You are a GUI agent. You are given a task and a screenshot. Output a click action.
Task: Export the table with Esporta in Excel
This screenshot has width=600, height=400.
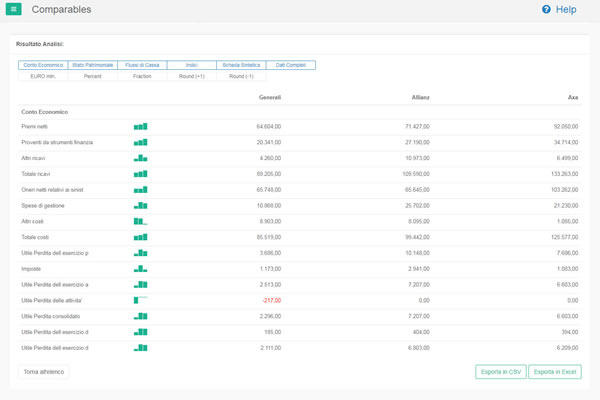tap(555, 372)
